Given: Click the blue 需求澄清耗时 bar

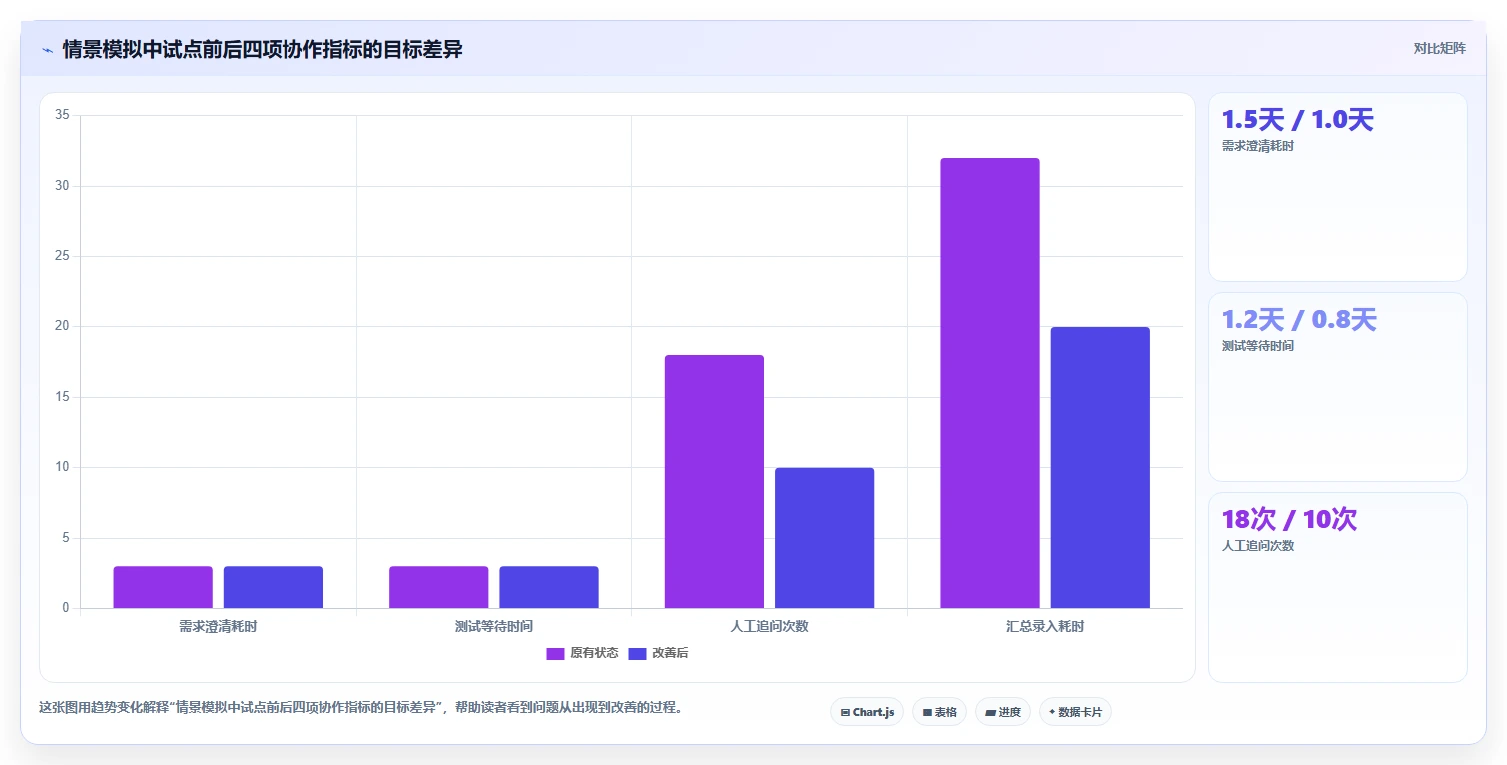Looking at the screenshot, I should coord(273,587).
